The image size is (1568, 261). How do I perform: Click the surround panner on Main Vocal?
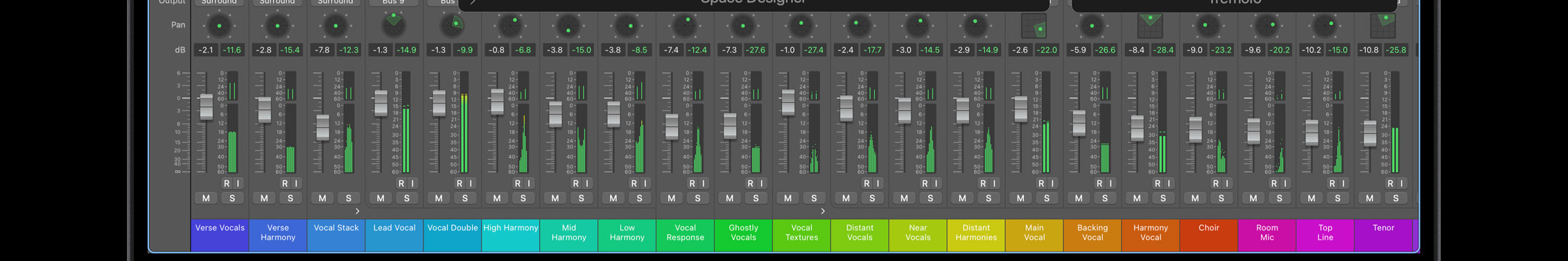pyautogui.click(x=1034, y=26)
